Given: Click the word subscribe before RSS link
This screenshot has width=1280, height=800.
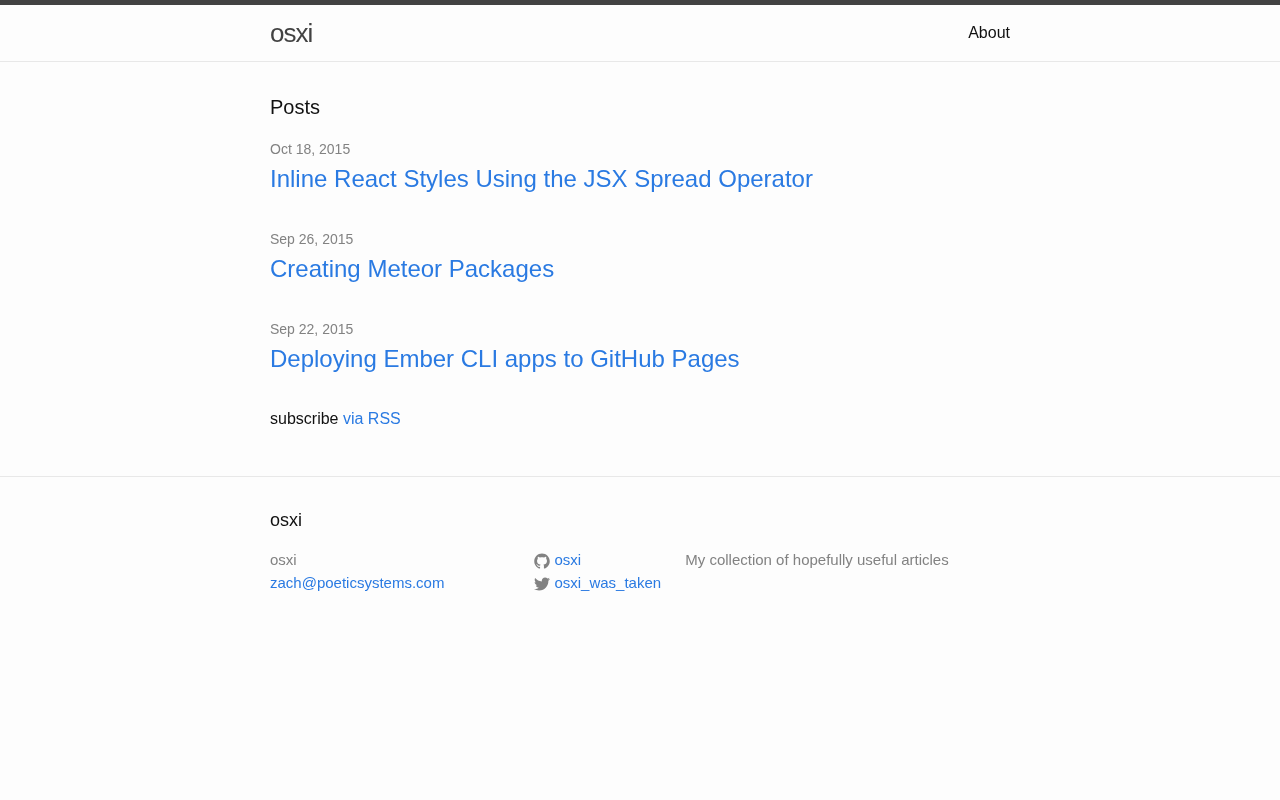Looking at the screenshot, I should (x=304, y=419).
